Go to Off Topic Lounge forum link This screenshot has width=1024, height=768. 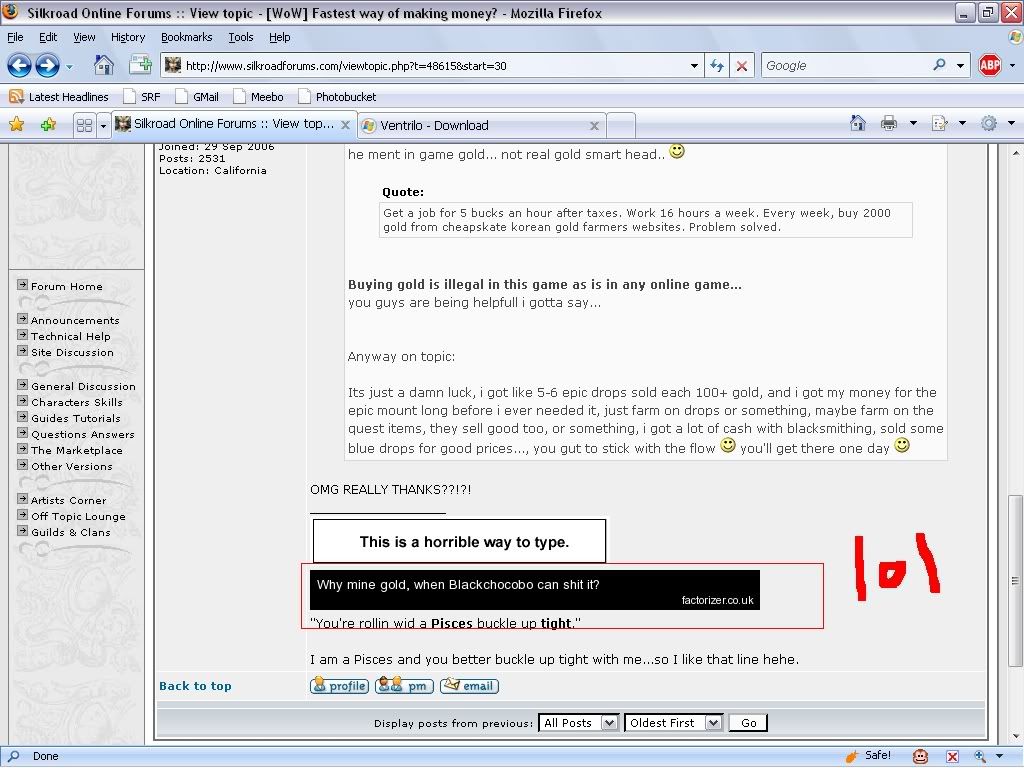point(78,517)
